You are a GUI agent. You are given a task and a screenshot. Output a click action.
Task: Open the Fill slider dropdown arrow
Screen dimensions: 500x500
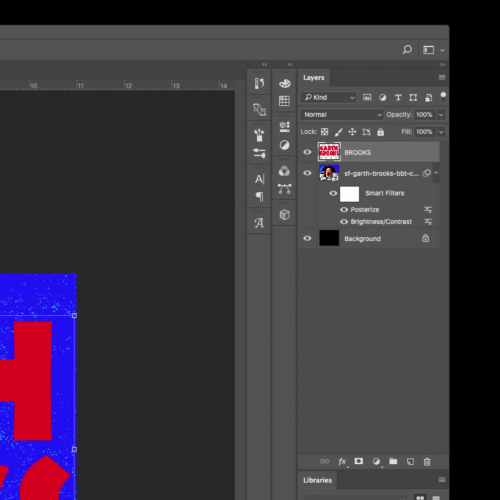click(x=441, y=132)
